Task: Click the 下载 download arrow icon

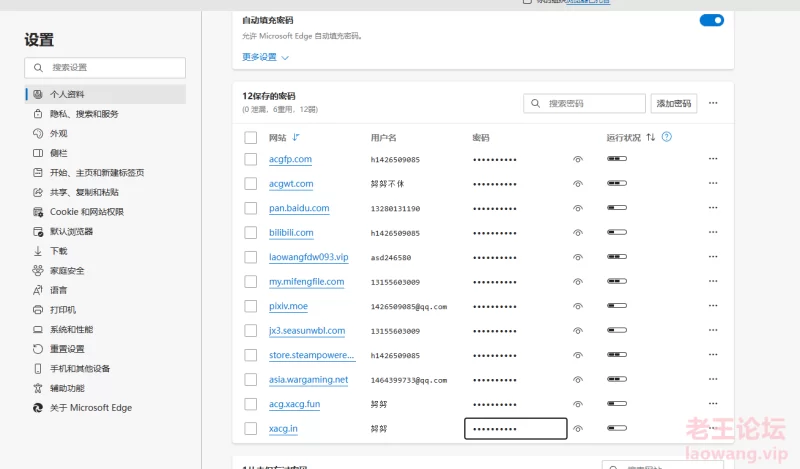Action: click(x=38, y=251)
